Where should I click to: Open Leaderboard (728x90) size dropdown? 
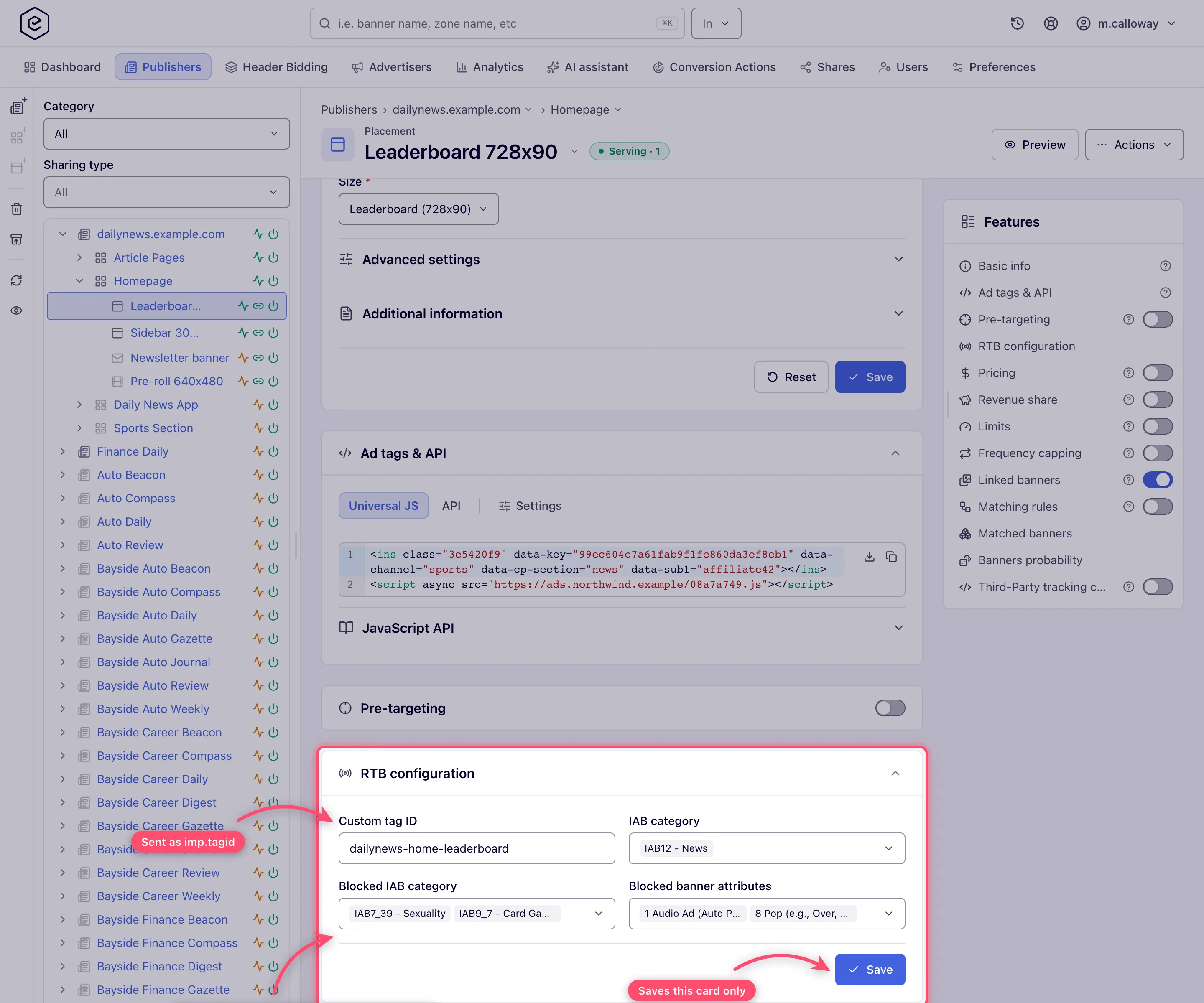click(x=418, y=209)
